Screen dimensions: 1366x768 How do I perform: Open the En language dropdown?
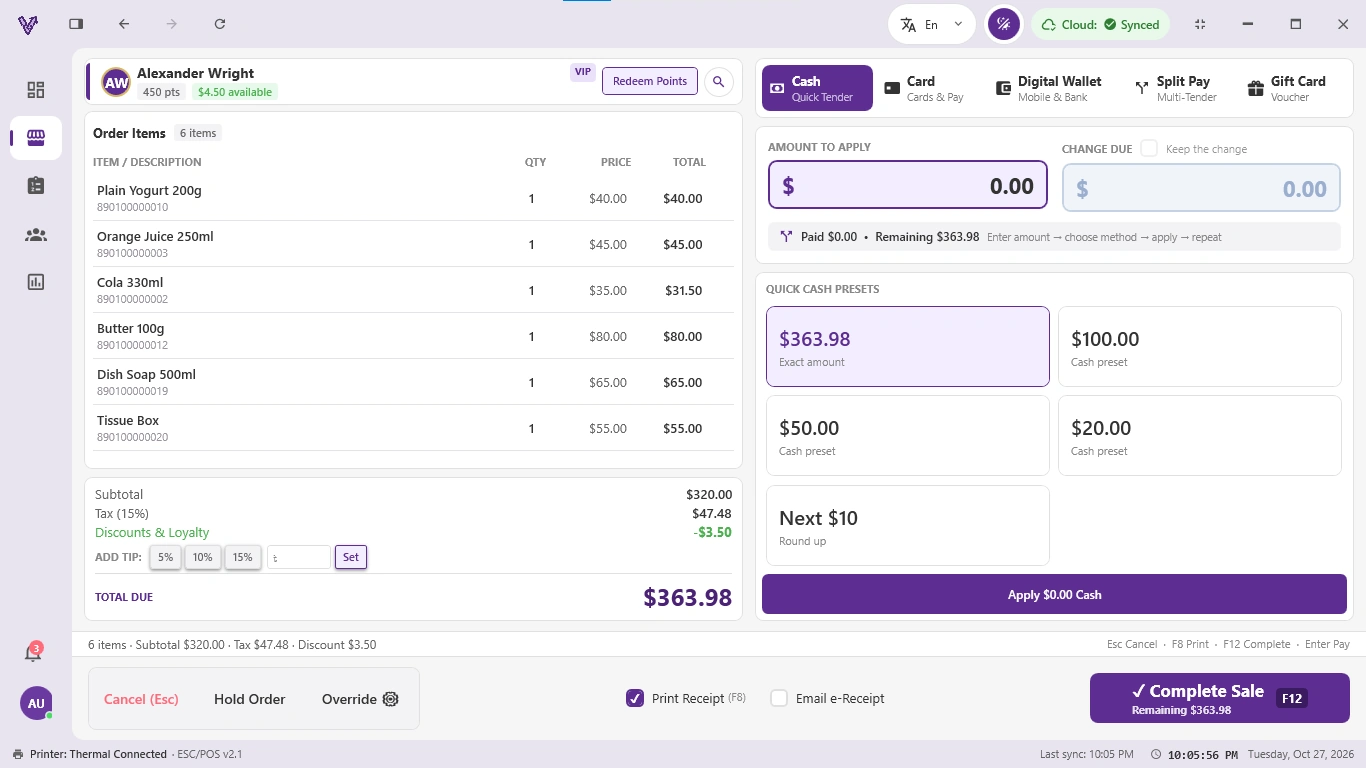[932, 24]
